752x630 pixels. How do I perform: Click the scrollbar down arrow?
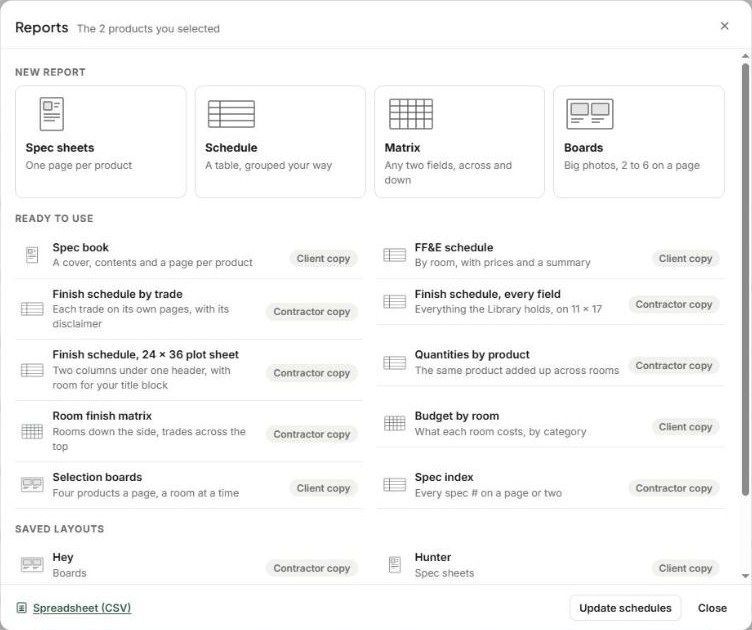pyautogui.click(x=745, y=576)
